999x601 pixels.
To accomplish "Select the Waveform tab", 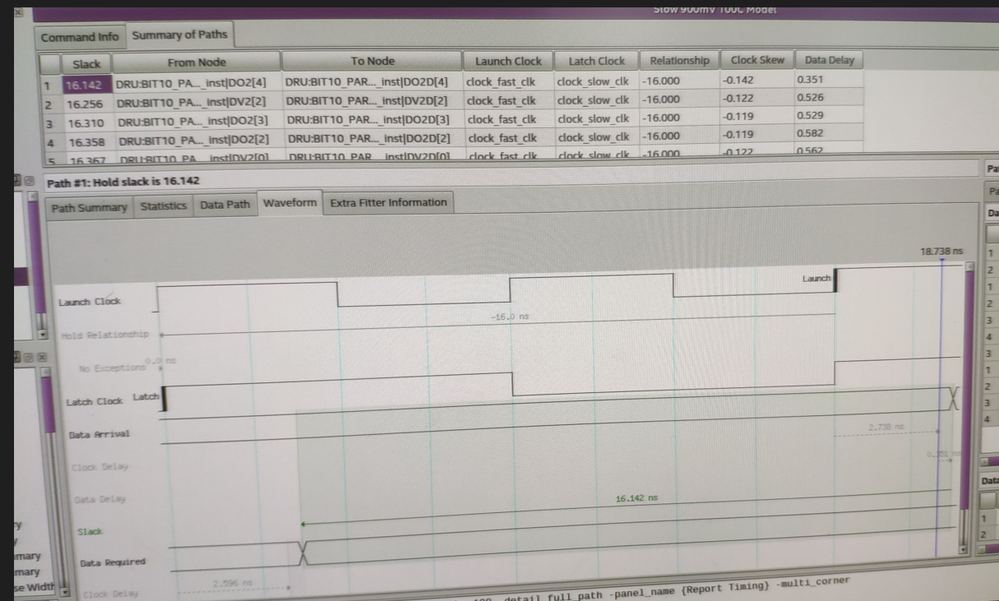I will pos(290,203).
